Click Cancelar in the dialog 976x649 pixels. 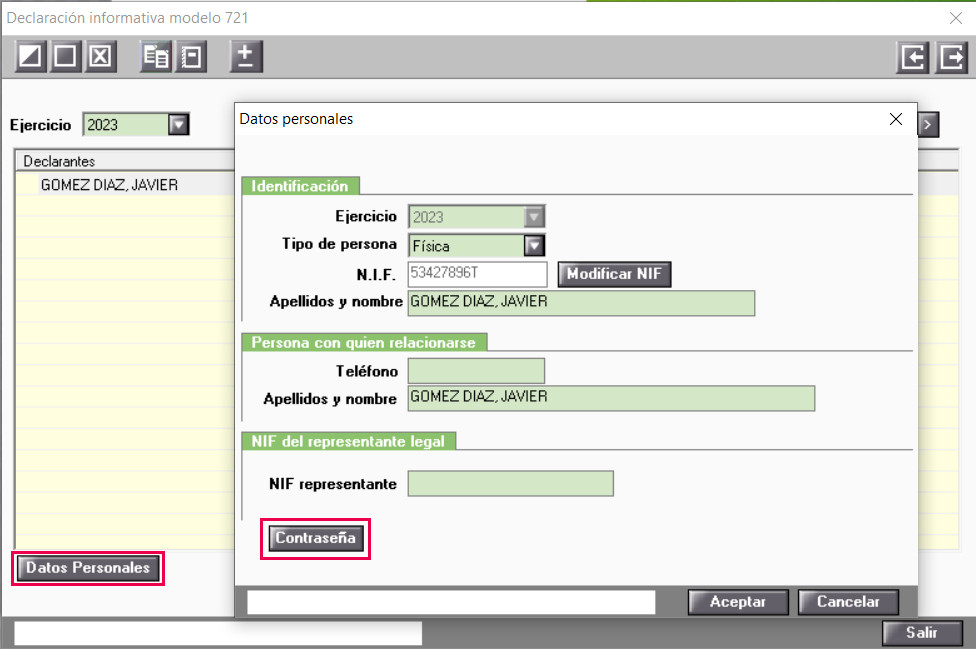point(848,602)
